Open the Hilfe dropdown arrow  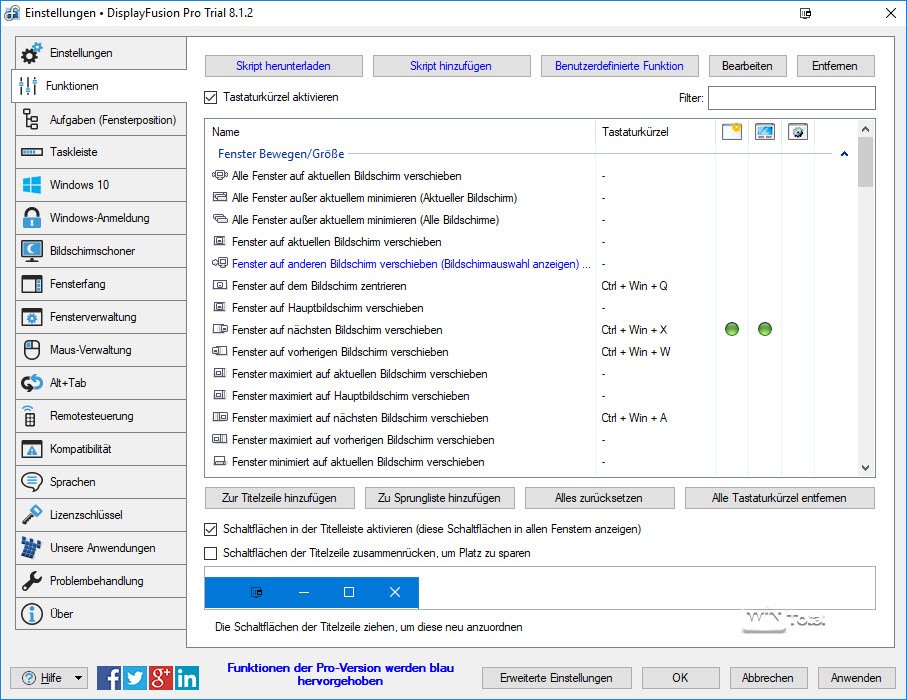coord(78,677)
